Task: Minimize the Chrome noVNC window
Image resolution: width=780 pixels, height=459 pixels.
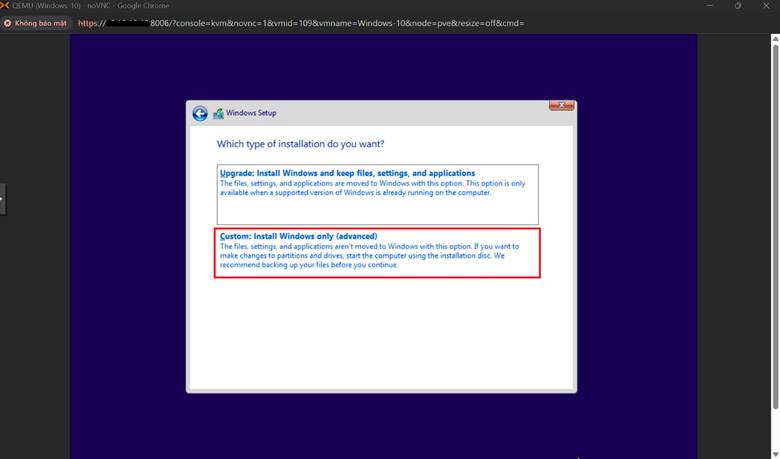Action: point(708,6)
